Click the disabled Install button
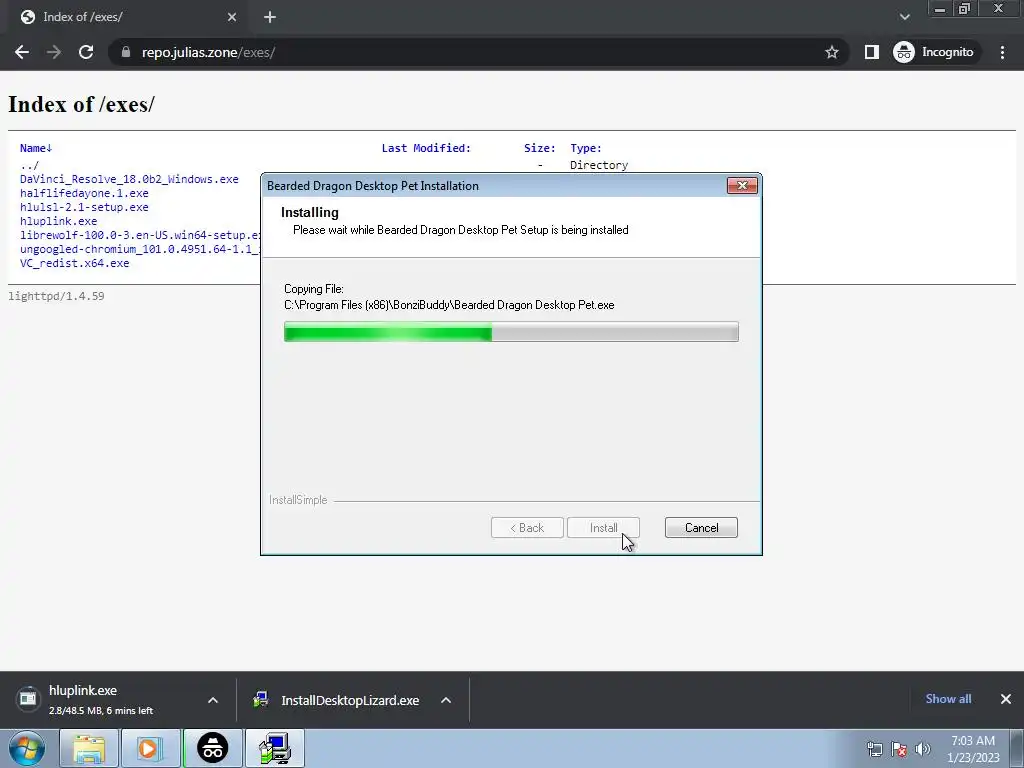1024x768 pixels. tap(603, 528)
